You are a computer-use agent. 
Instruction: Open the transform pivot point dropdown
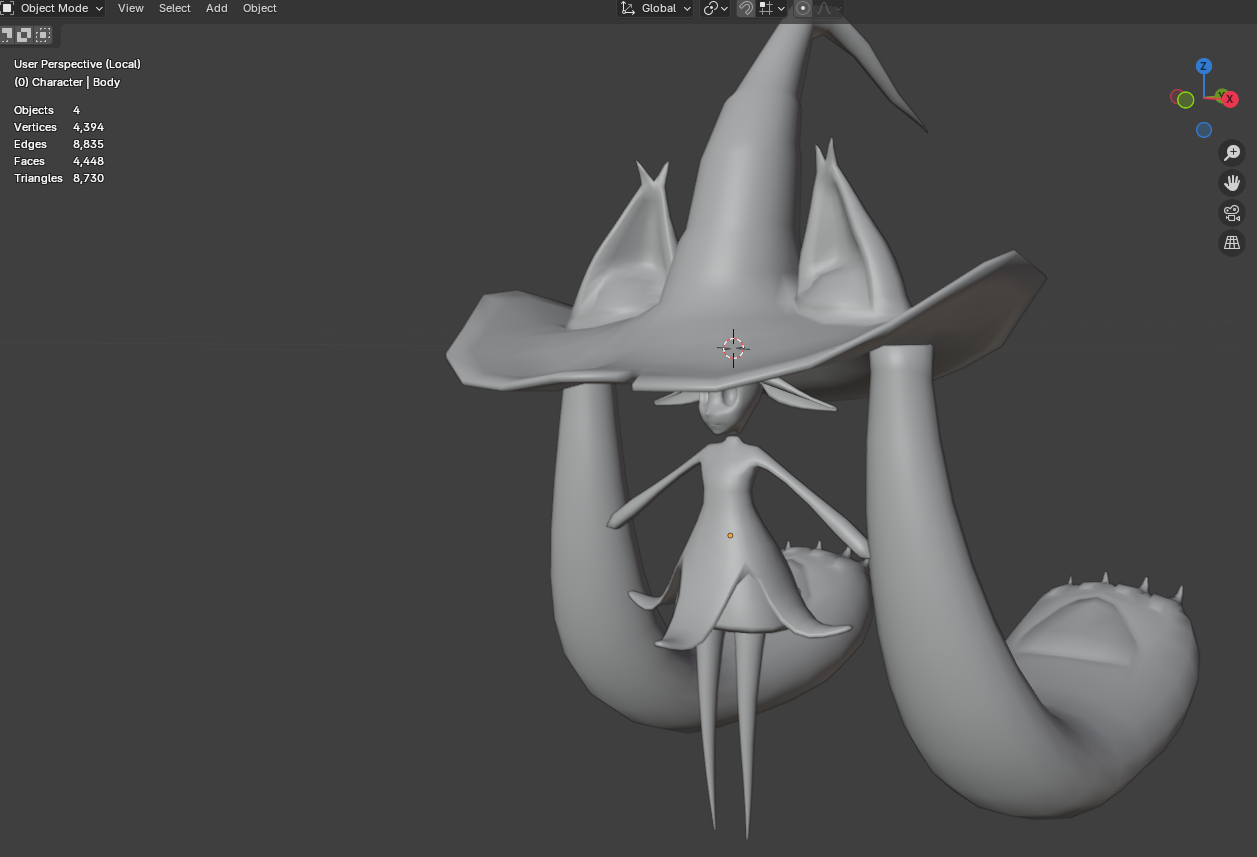point(715,8)
